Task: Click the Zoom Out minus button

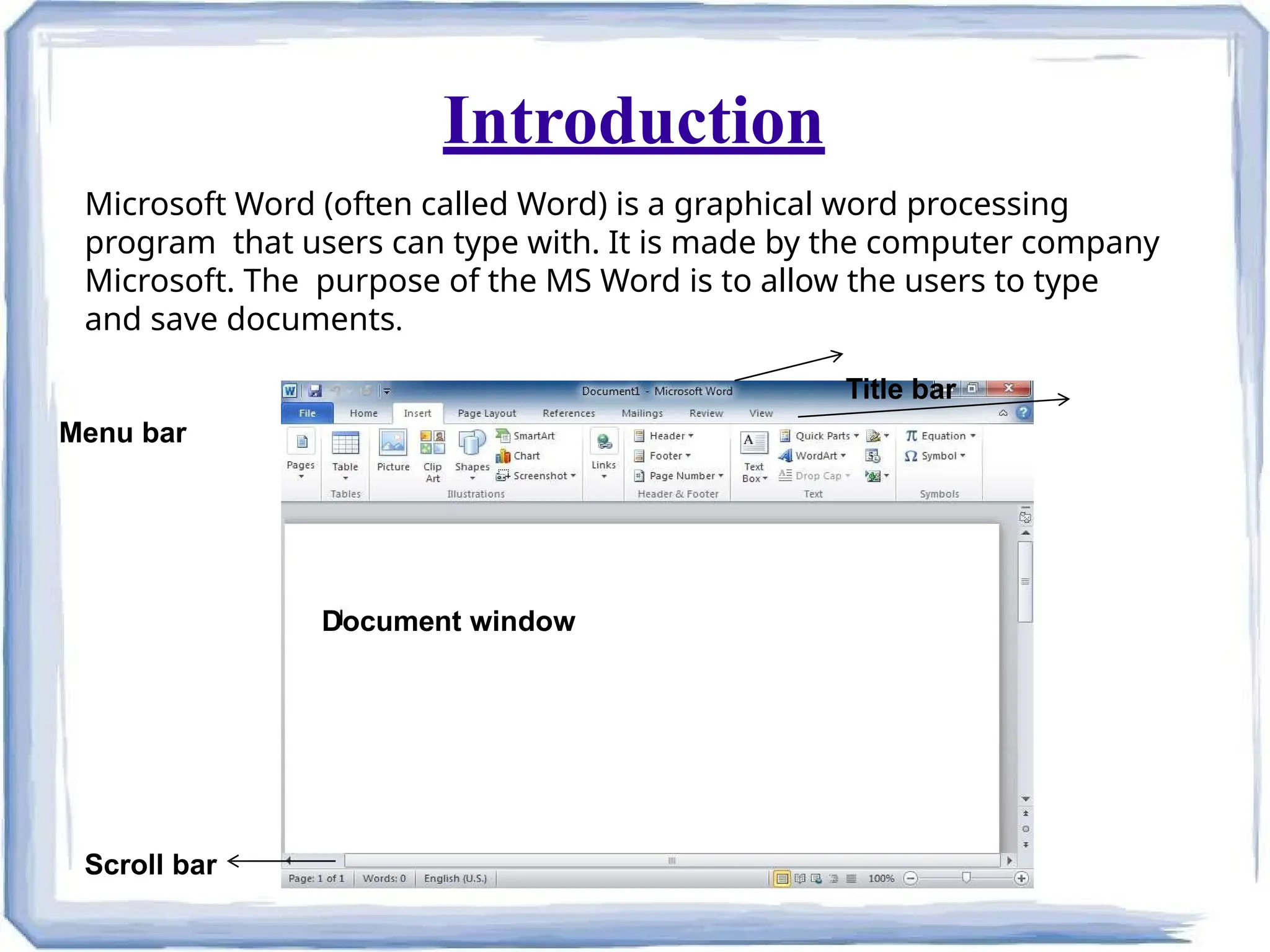Action: 910,878
